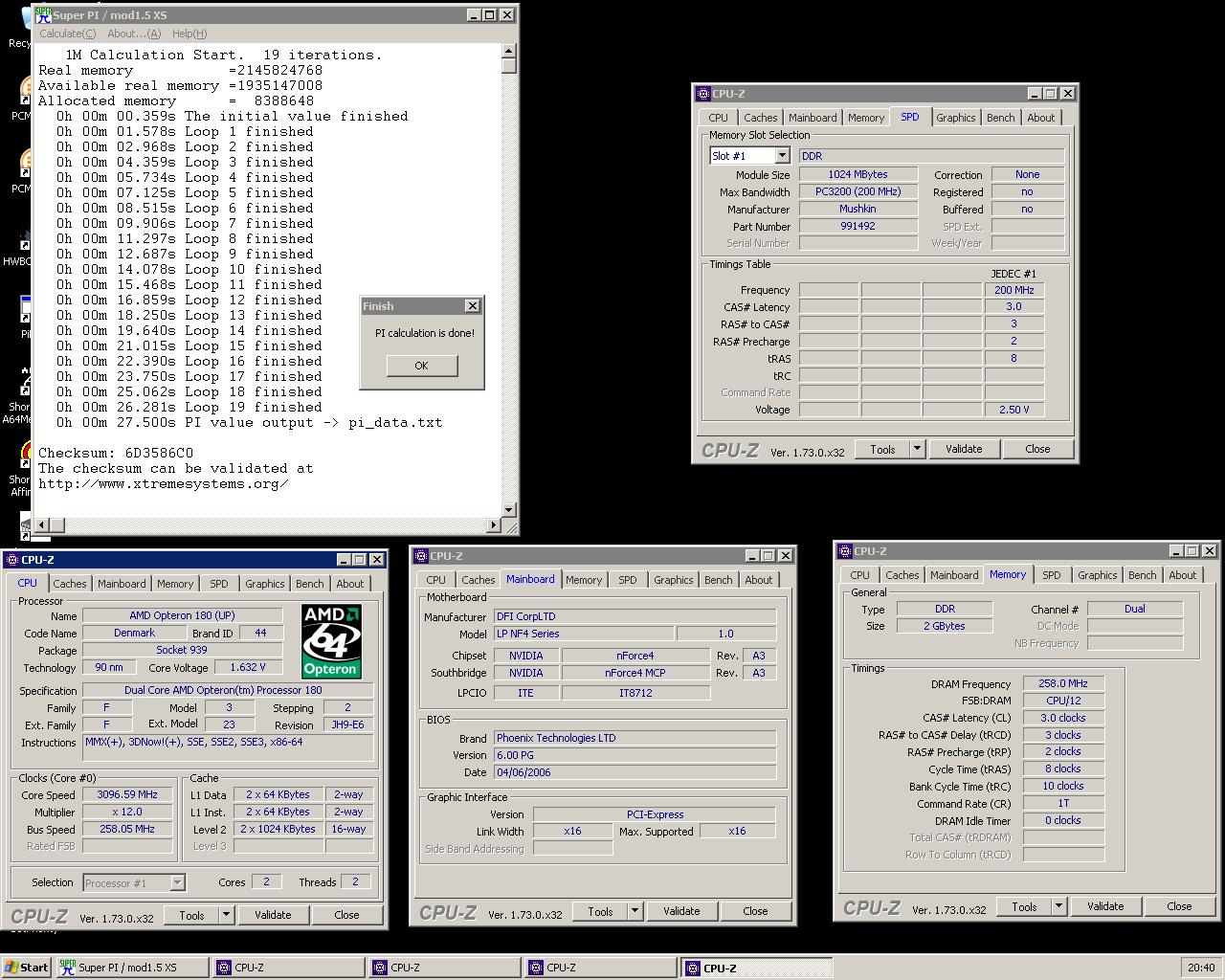Image resolution: width=1225 pixels, height=980 pixels.
Task: Click the Checksum 6D3586C0 line
Action: click(x=116, y=453)
